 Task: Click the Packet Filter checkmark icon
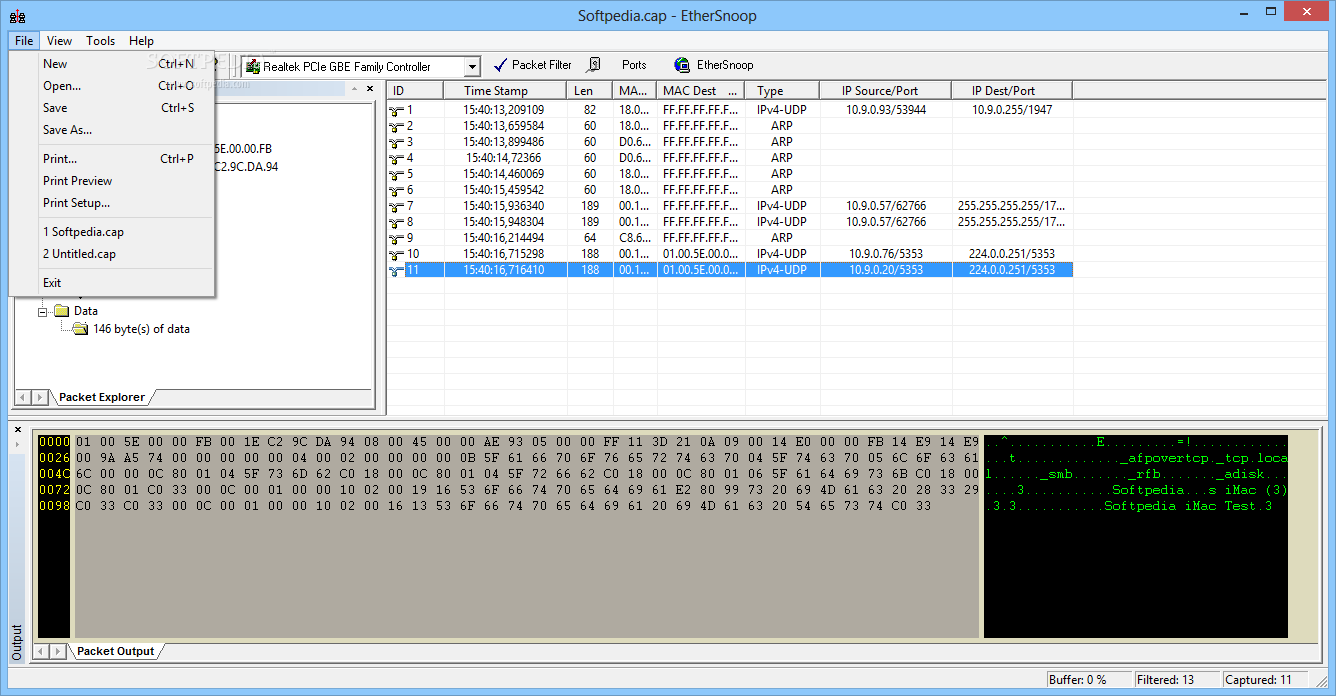(x=500, y=65)
